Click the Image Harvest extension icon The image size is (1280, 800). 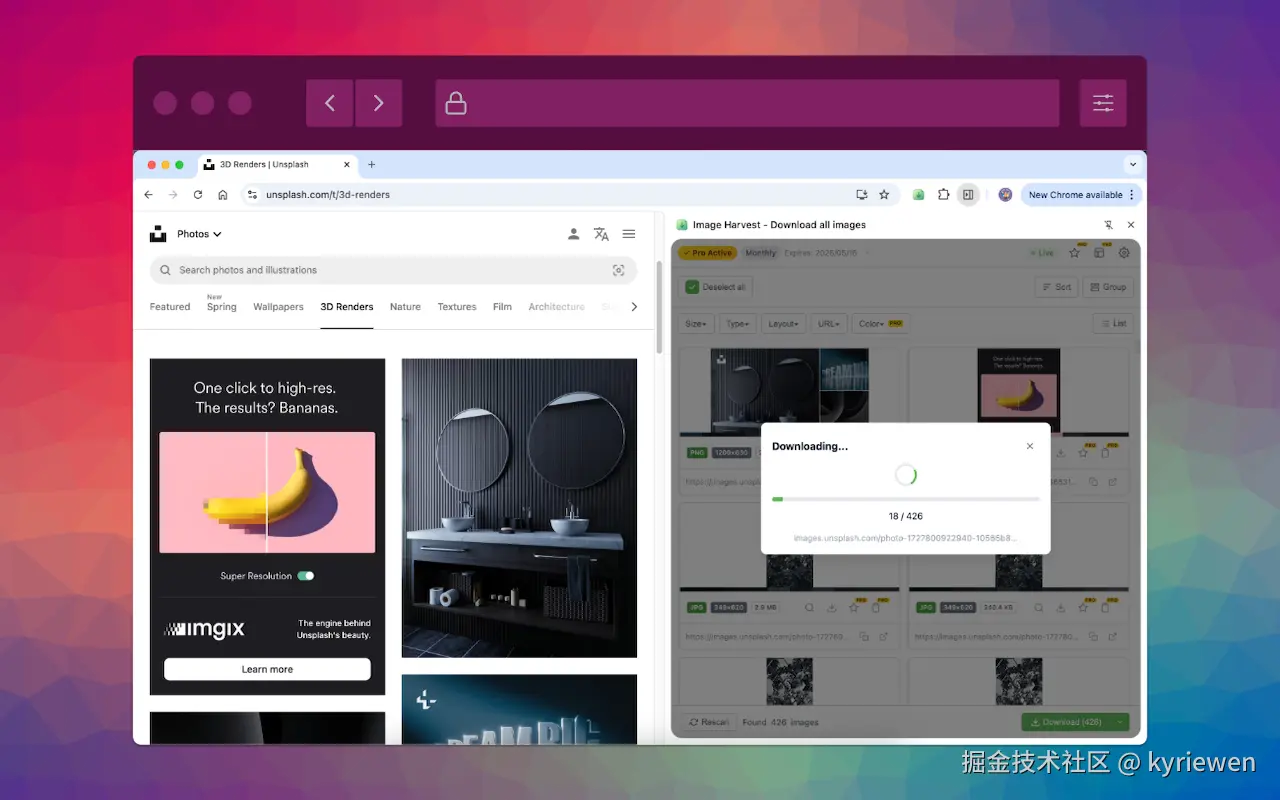click(x=918, y=195)
